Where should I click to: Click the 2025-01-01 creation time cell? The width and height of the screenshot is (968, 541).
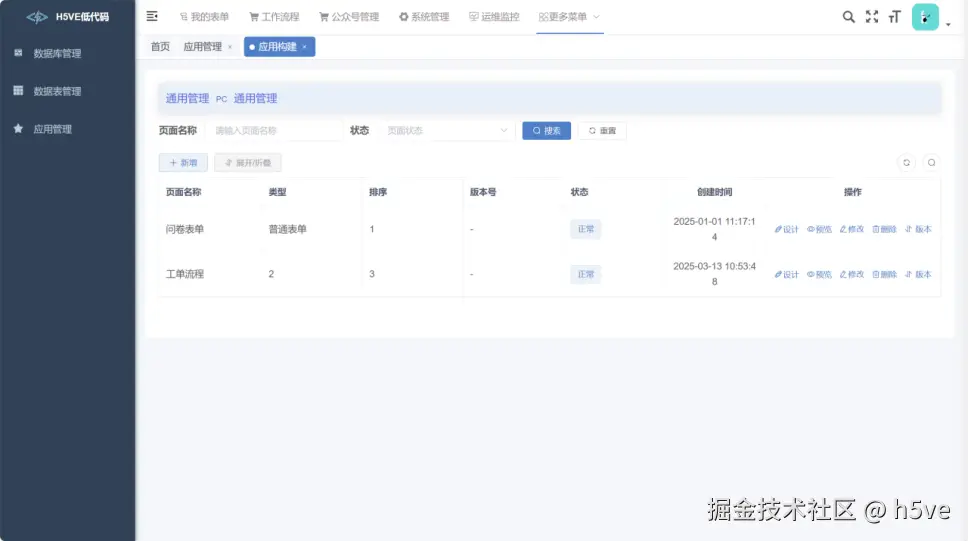pyautogui.click(x=714, y=229)
